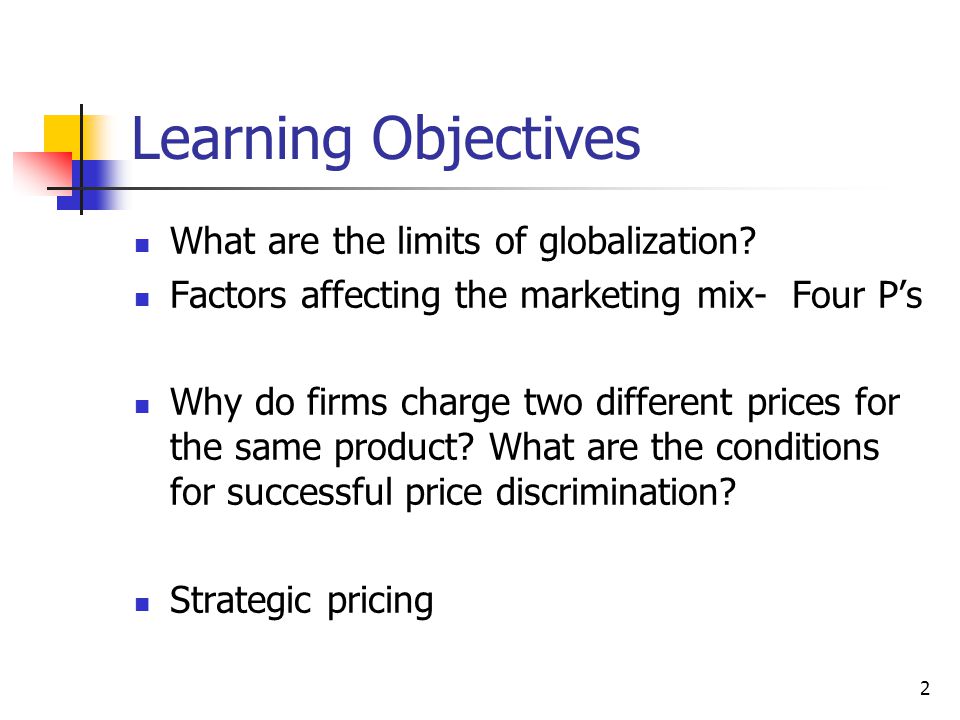Viewport: 960px width, 720px height.
Task: Click the word "Learning" in the title
Action: click(242, 142)
